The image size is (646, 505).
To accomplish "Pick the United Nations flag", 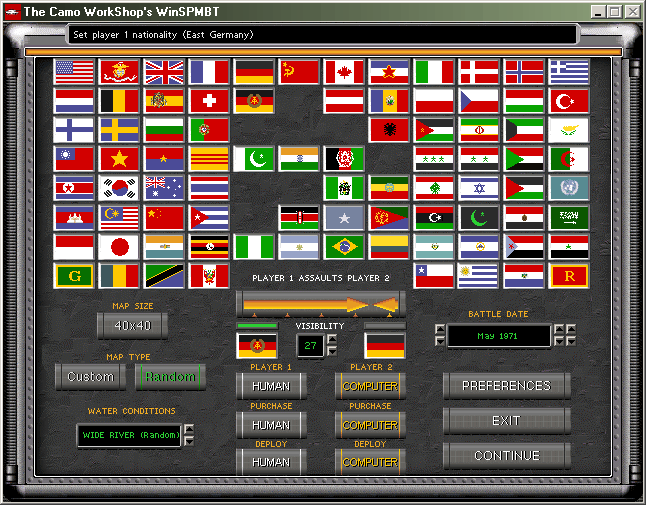I will pyautogui.click(x=569, y=188).
